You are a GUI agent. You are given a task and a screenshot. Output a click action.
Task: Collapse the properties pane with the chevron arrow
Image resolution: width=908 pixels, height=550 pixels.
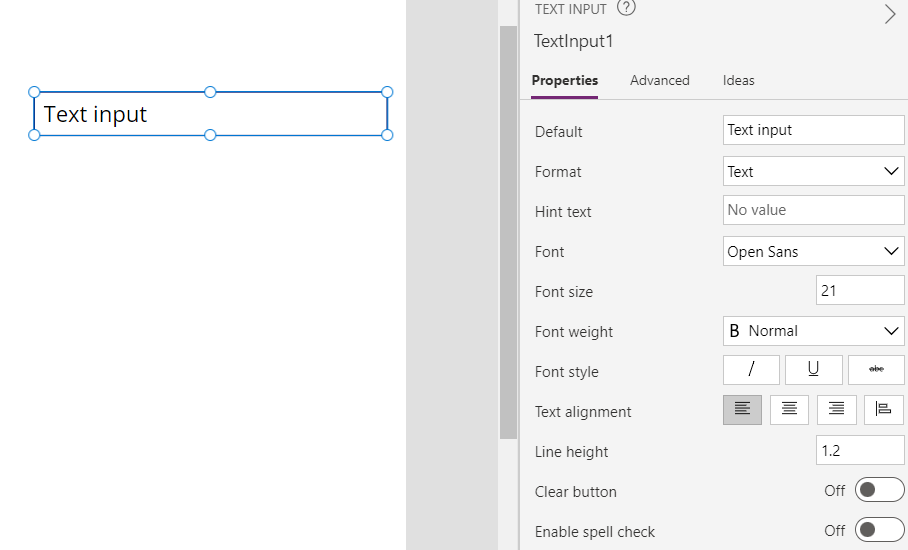click(x=890, y=14)
